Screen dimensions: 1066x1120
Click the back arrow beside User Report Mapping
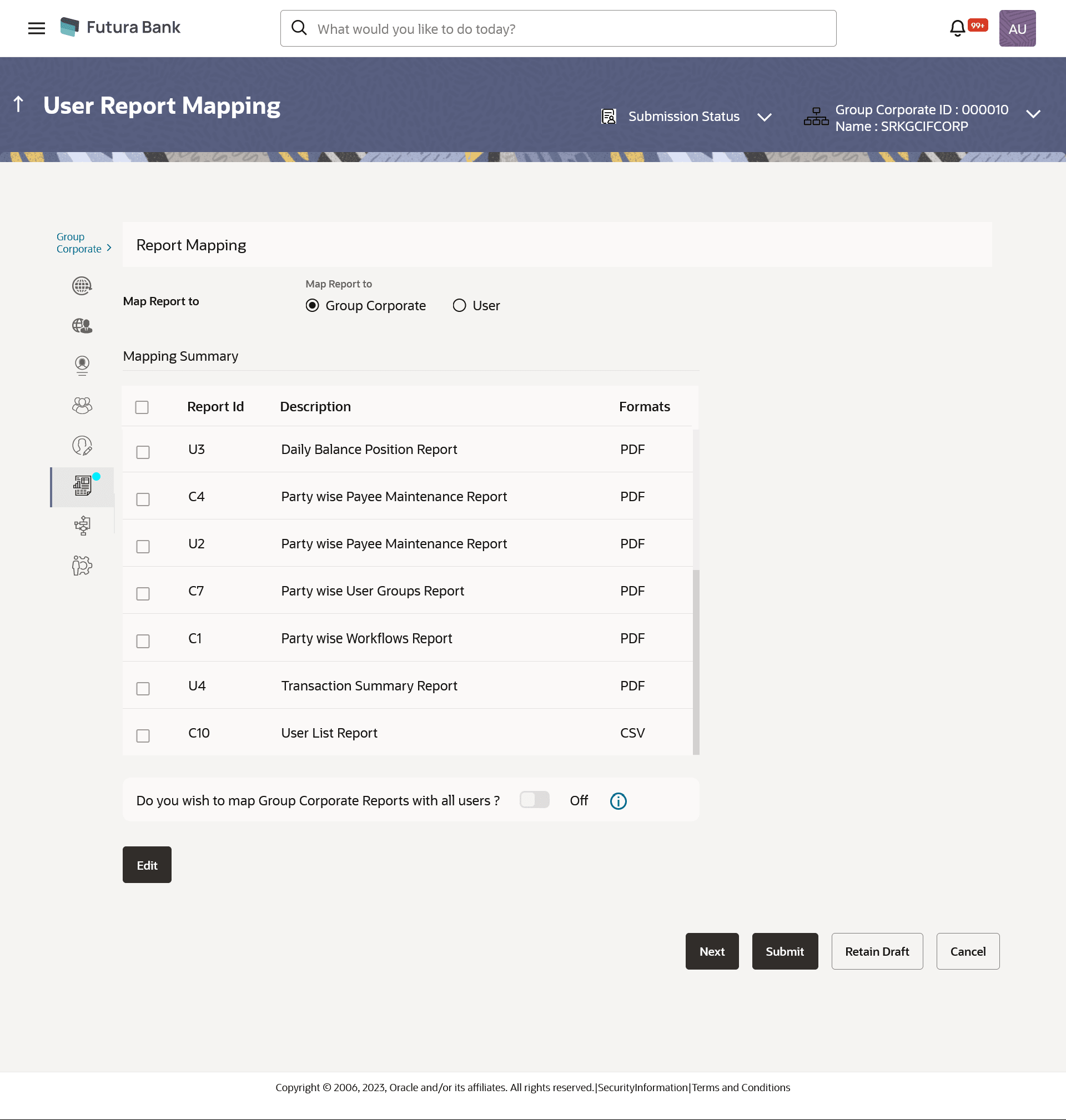pyautogui.click(x=18, y=104)
